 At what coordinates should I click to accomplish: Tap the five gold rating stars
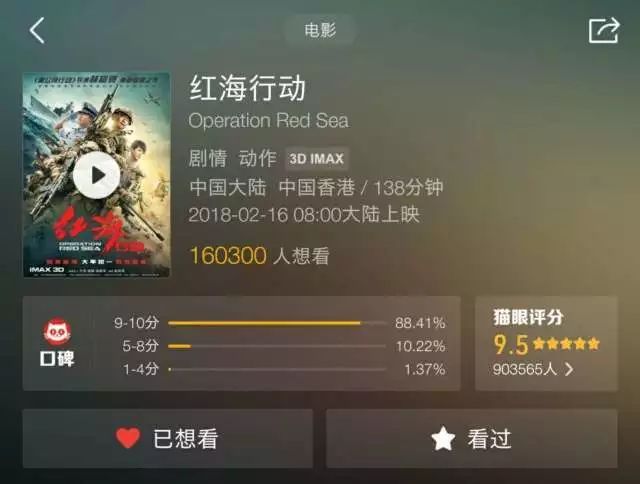coord(566,344)
